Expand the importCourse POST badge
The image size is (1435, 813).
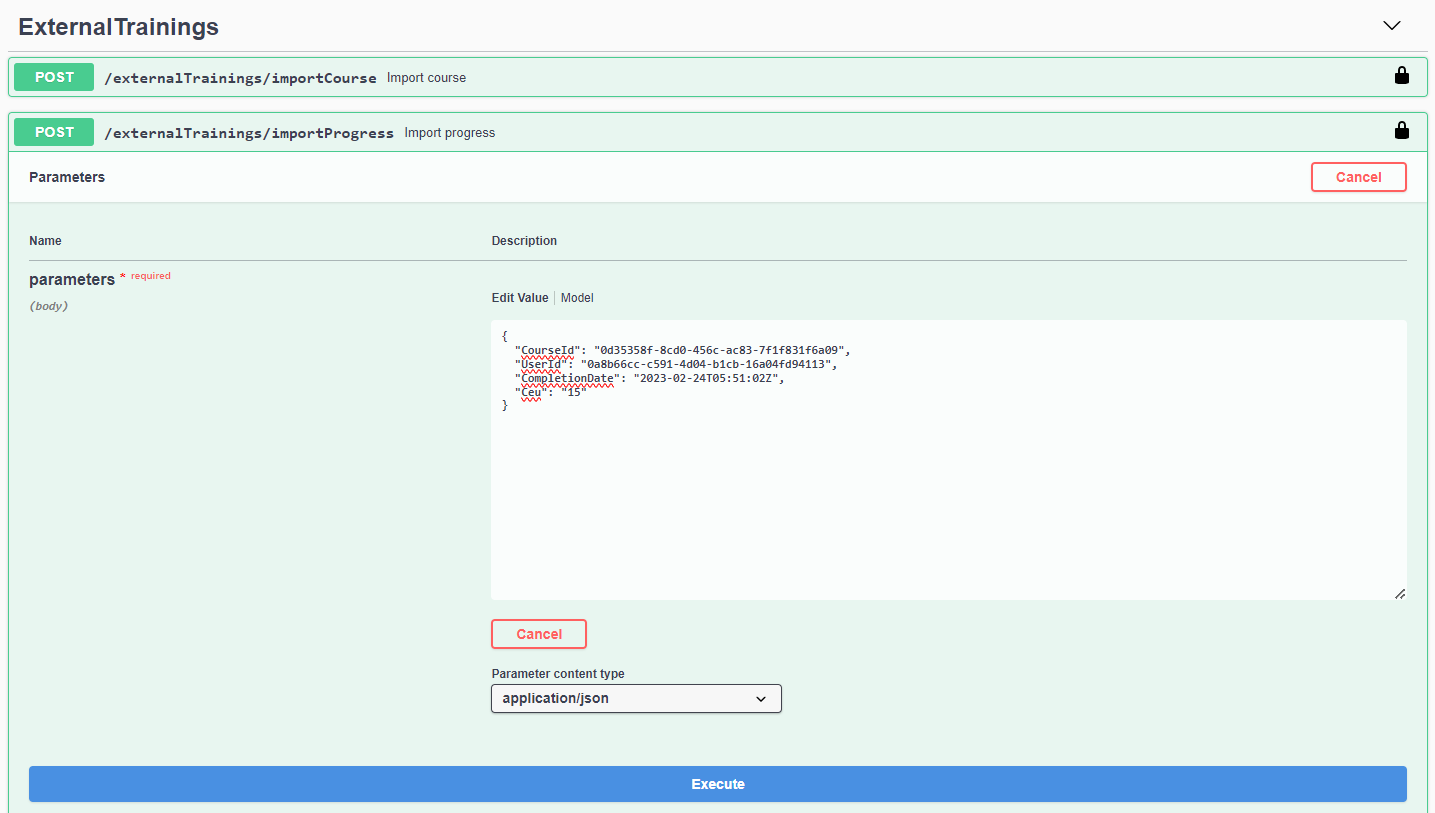pyautogui.click(x=54, y=77)
